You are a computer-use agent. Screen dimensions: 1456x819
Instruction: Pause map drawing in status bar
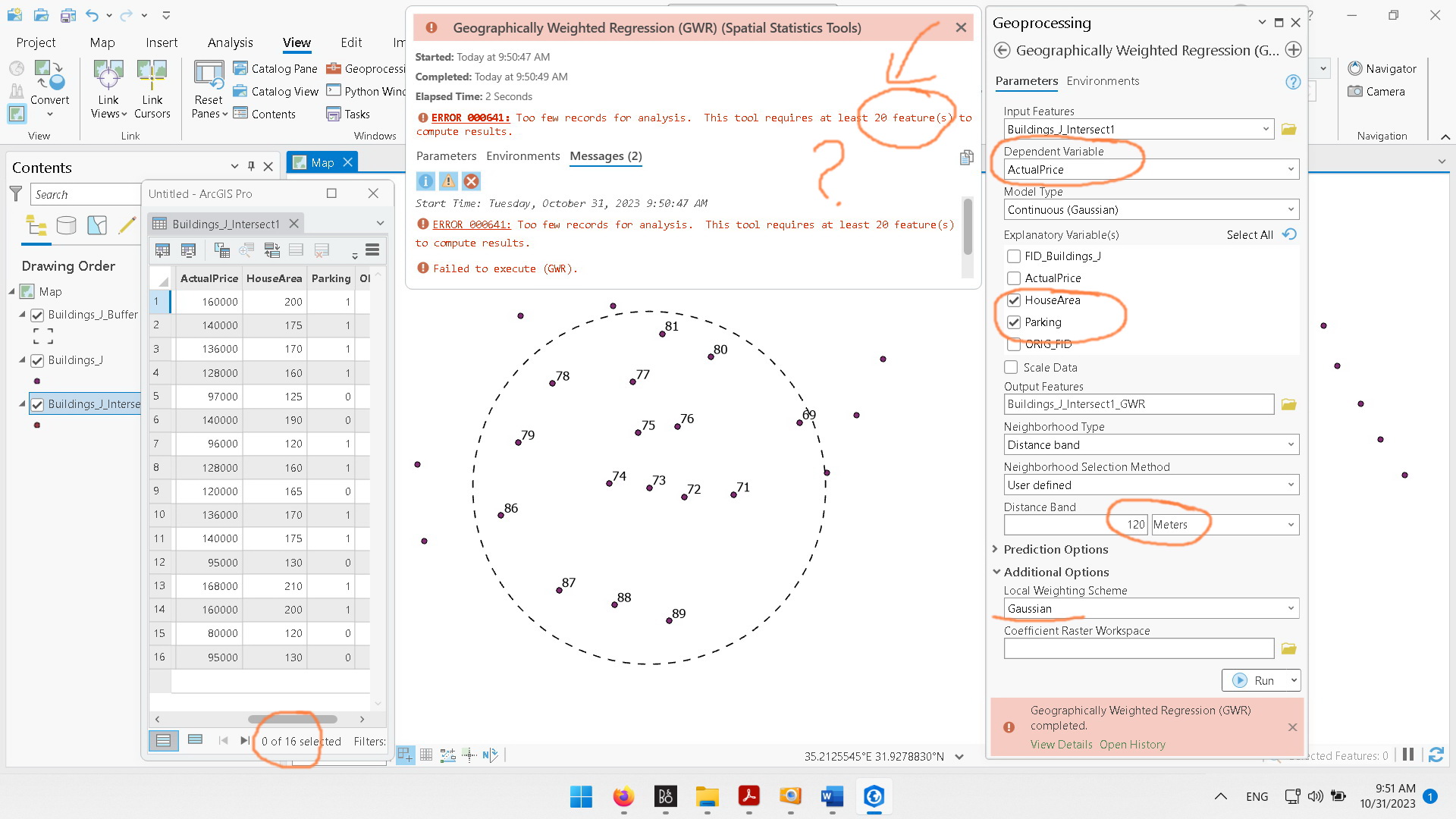(1408, 755)
